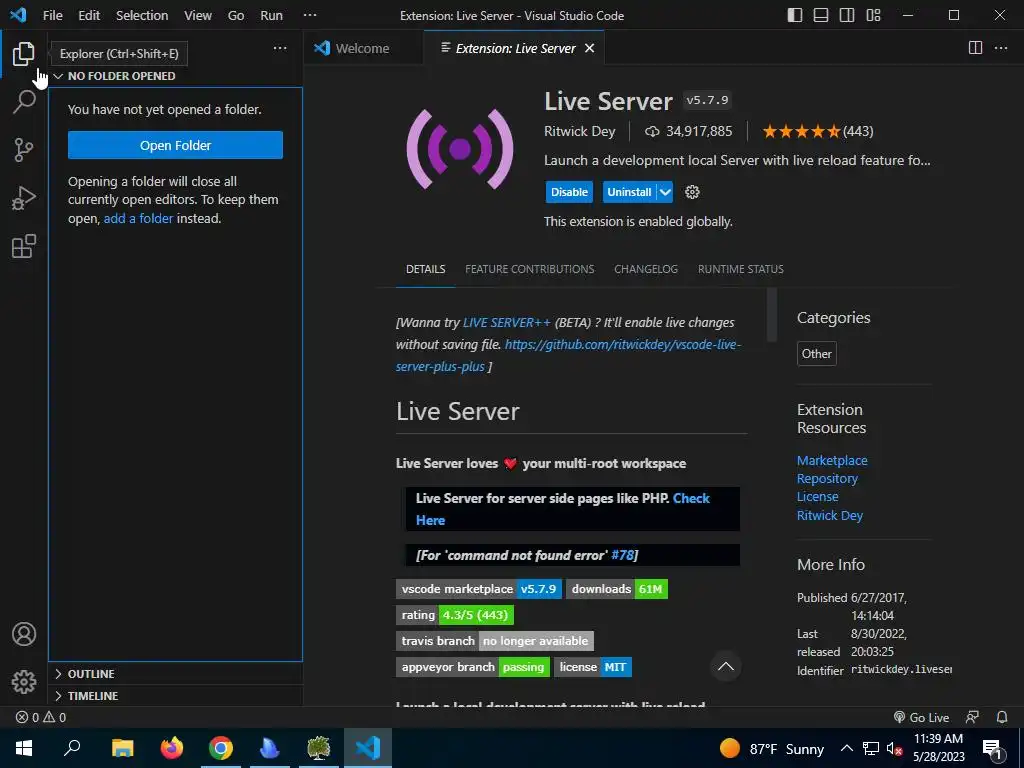Open errors and warnings count in status bar
This screenshot has width=1024, height=768.
click(x=40, y=717)
